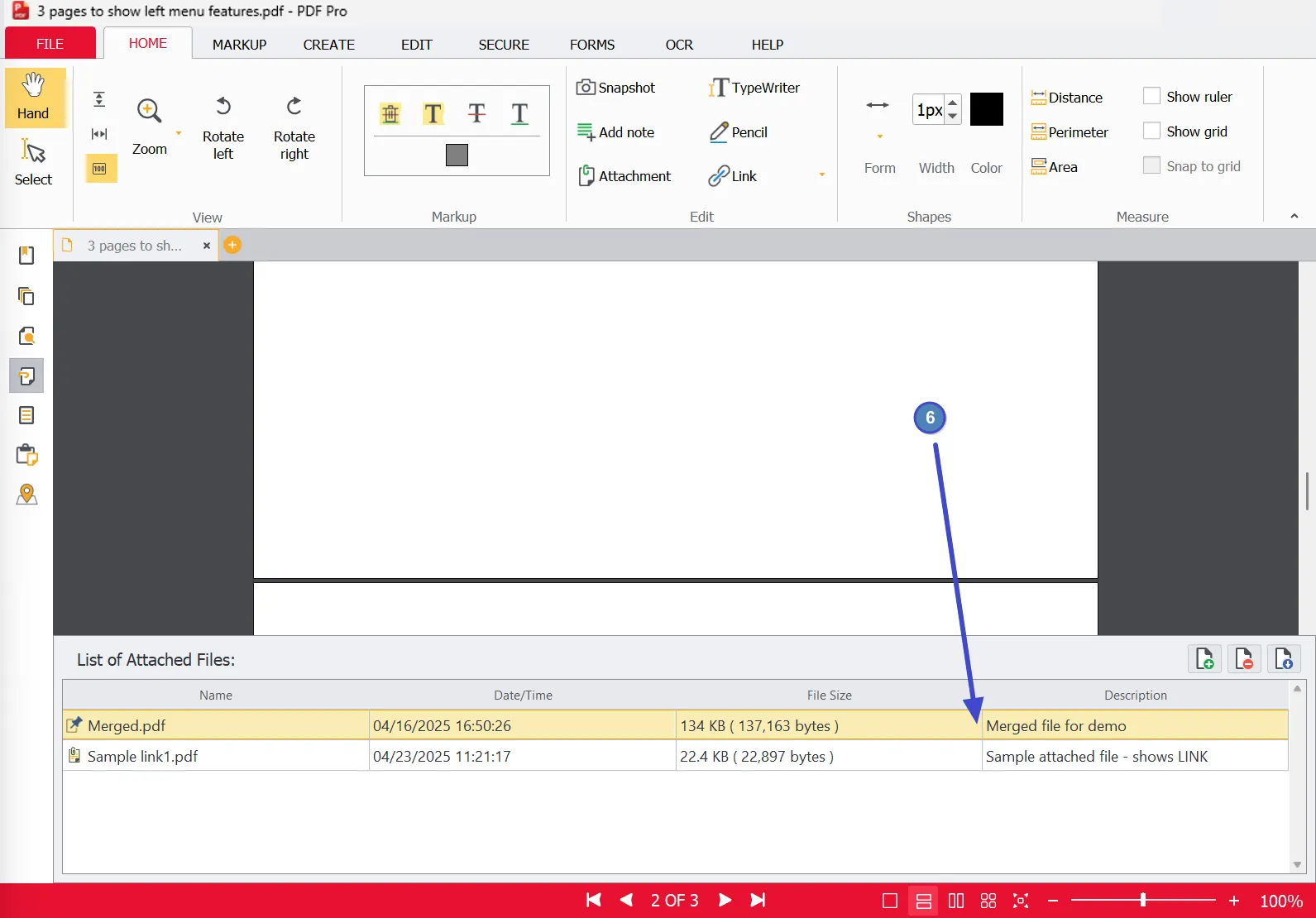The width and height of the screenshot is (1316, 918).
Task: Select the TypeWriter tool
Action: pos(754,88)
